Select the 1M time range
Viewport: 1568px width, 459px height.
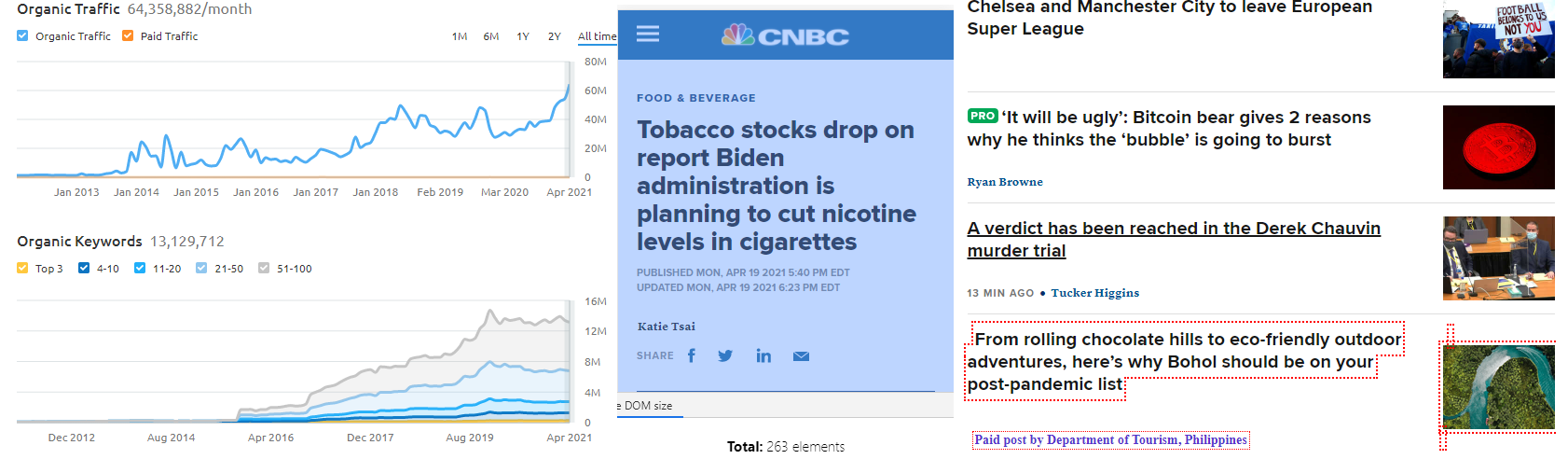coord(460,36)
